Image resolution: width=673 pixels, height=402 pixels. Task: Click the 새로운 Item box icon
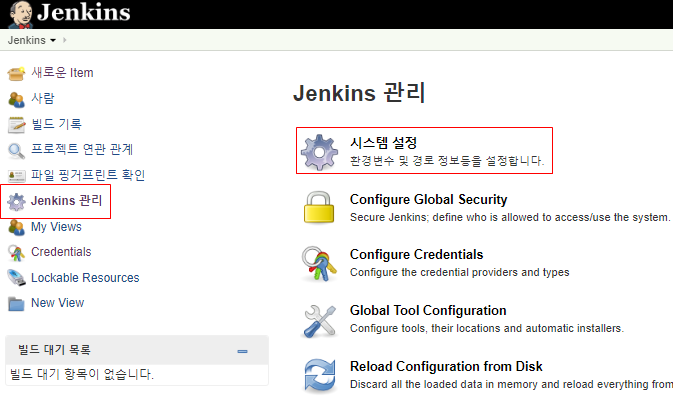pos(16,73)
